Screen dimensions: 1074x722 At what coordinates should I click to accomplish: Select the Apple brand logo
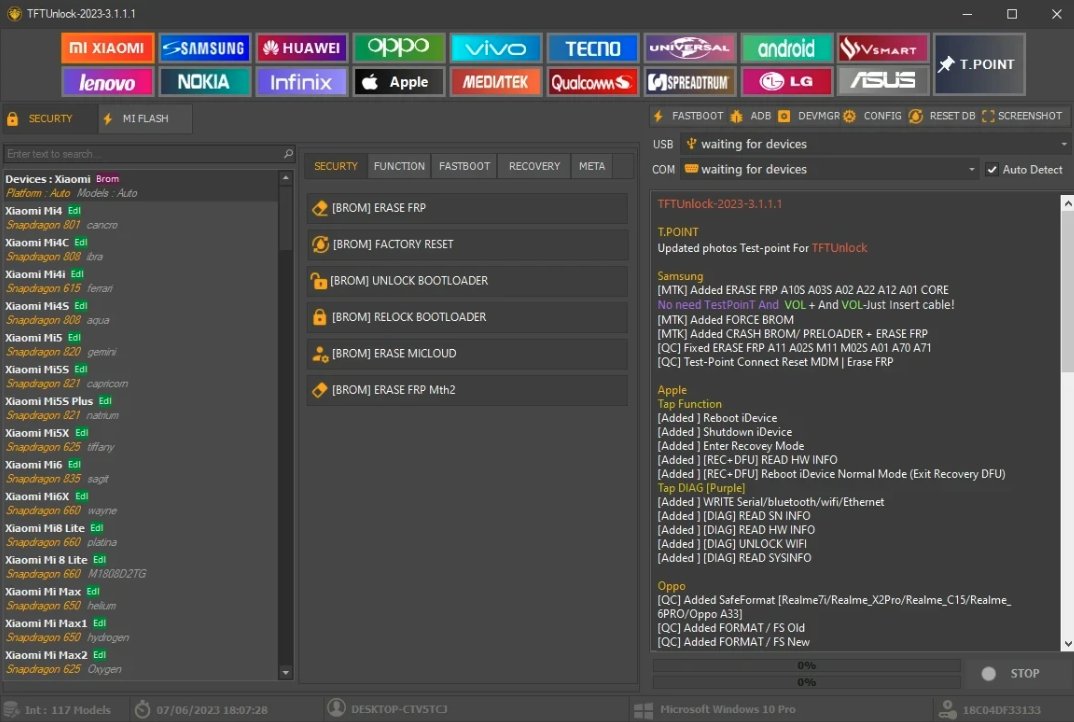(399, 82)
